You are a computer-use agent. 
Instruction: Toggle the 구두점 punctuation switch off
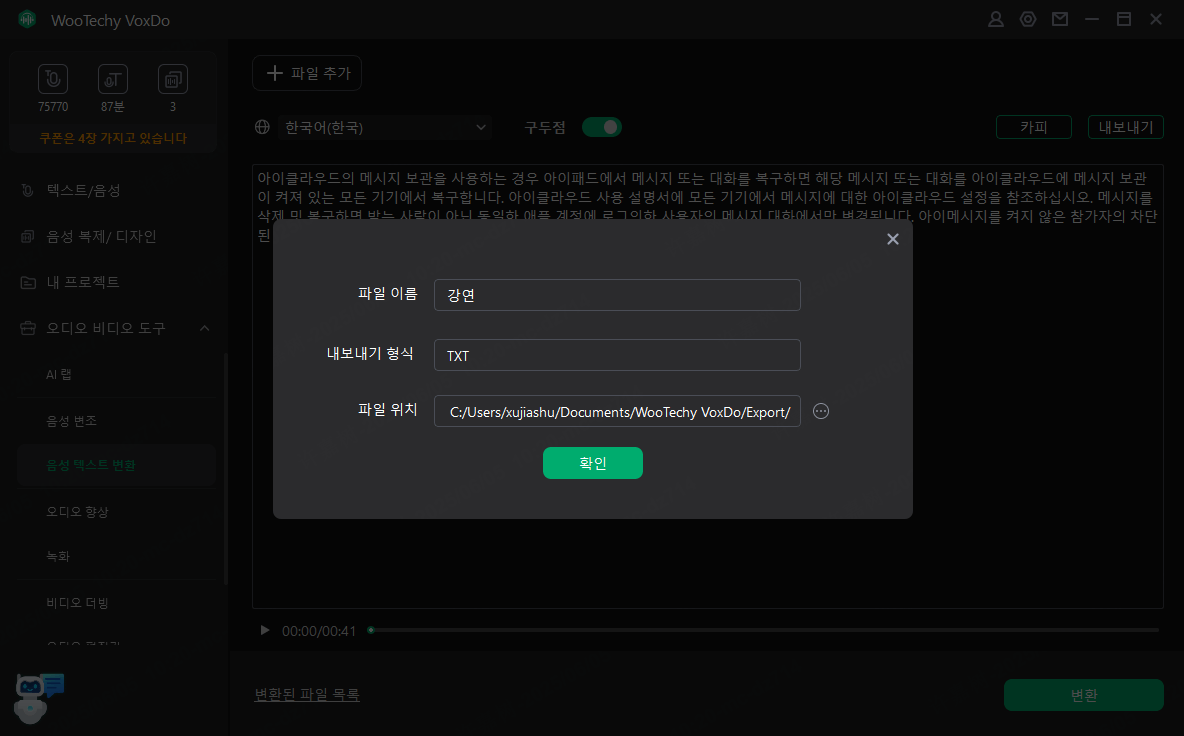tap(602, 127)
